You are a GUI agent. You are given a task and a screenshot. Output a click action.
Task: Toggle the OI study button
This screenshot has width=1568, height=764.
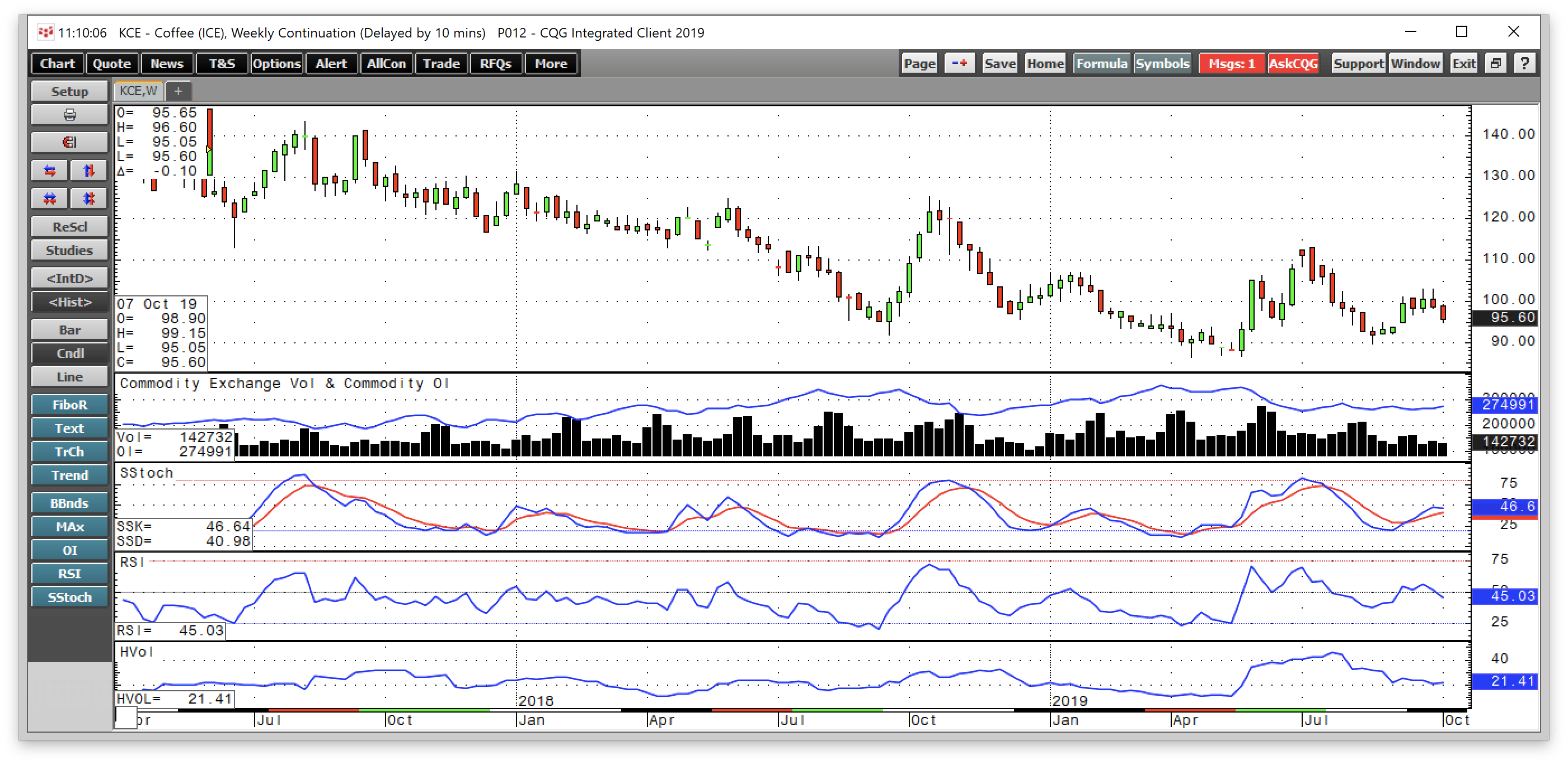click(x=69, y=550)
